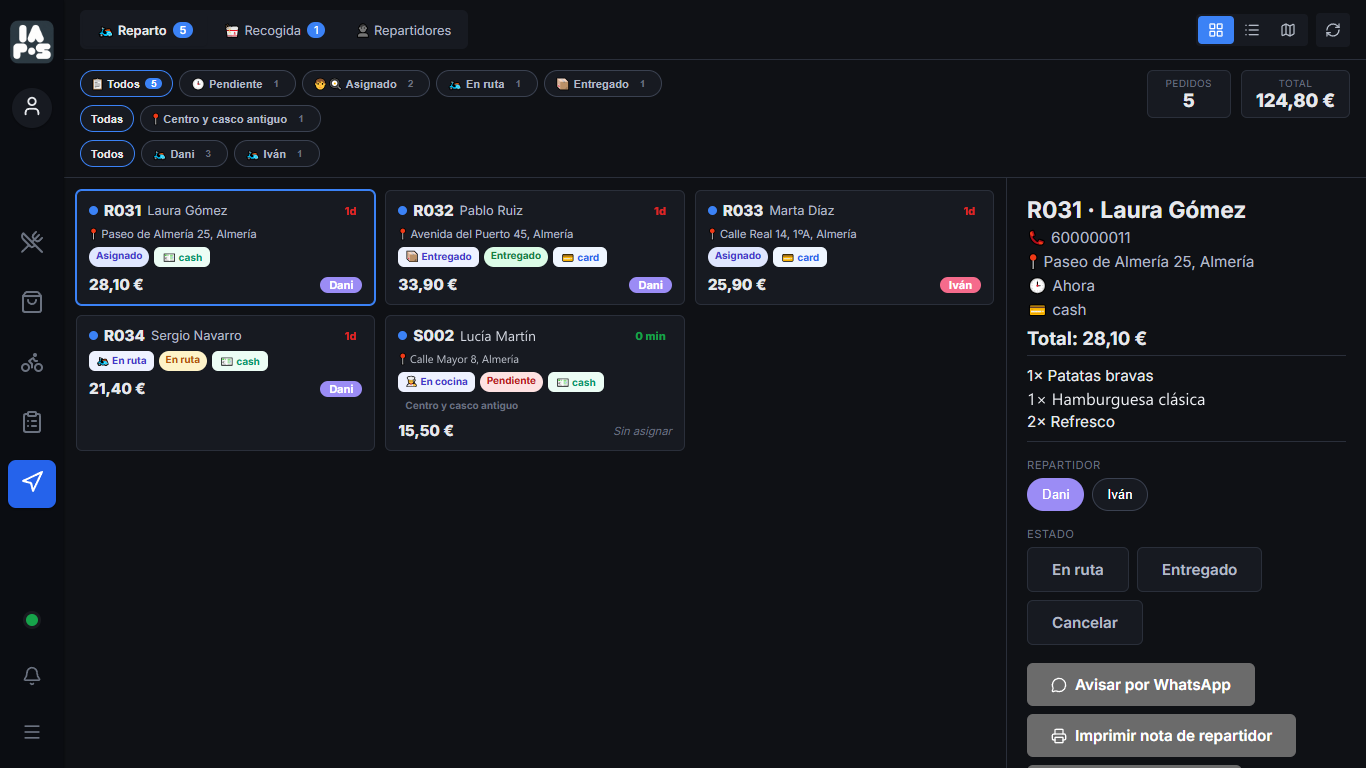
Task: Filter orders by Todos status
Action: pyautogui.click(x=126, y=84)
